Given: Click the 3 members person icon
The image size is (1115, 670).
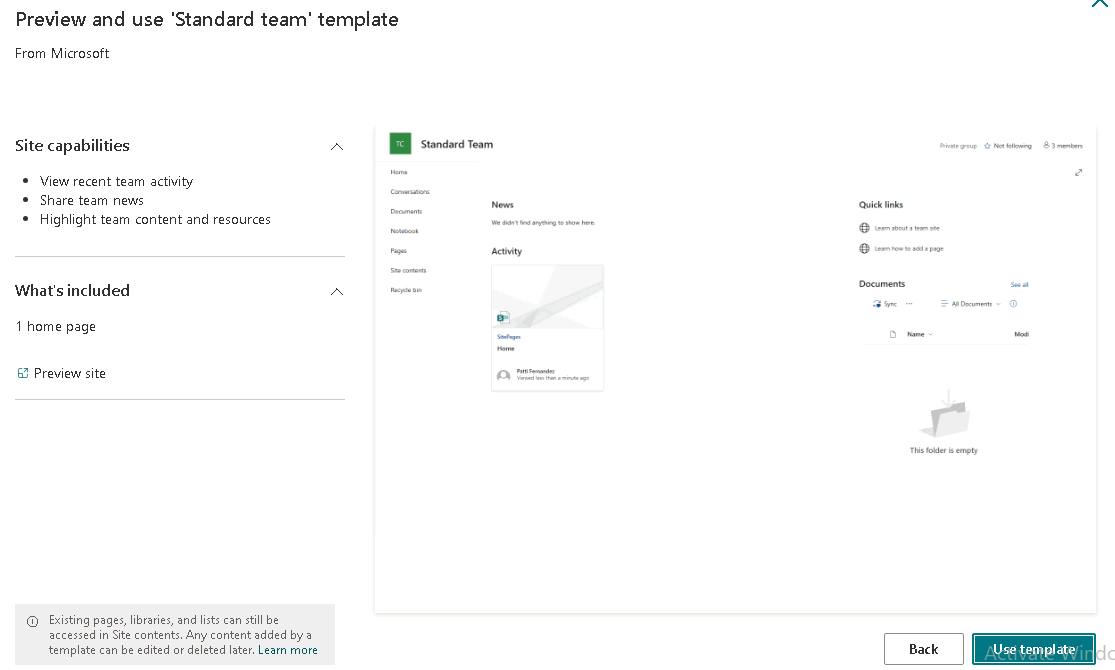Looking at the screenshot, I should click(1046, 145).
